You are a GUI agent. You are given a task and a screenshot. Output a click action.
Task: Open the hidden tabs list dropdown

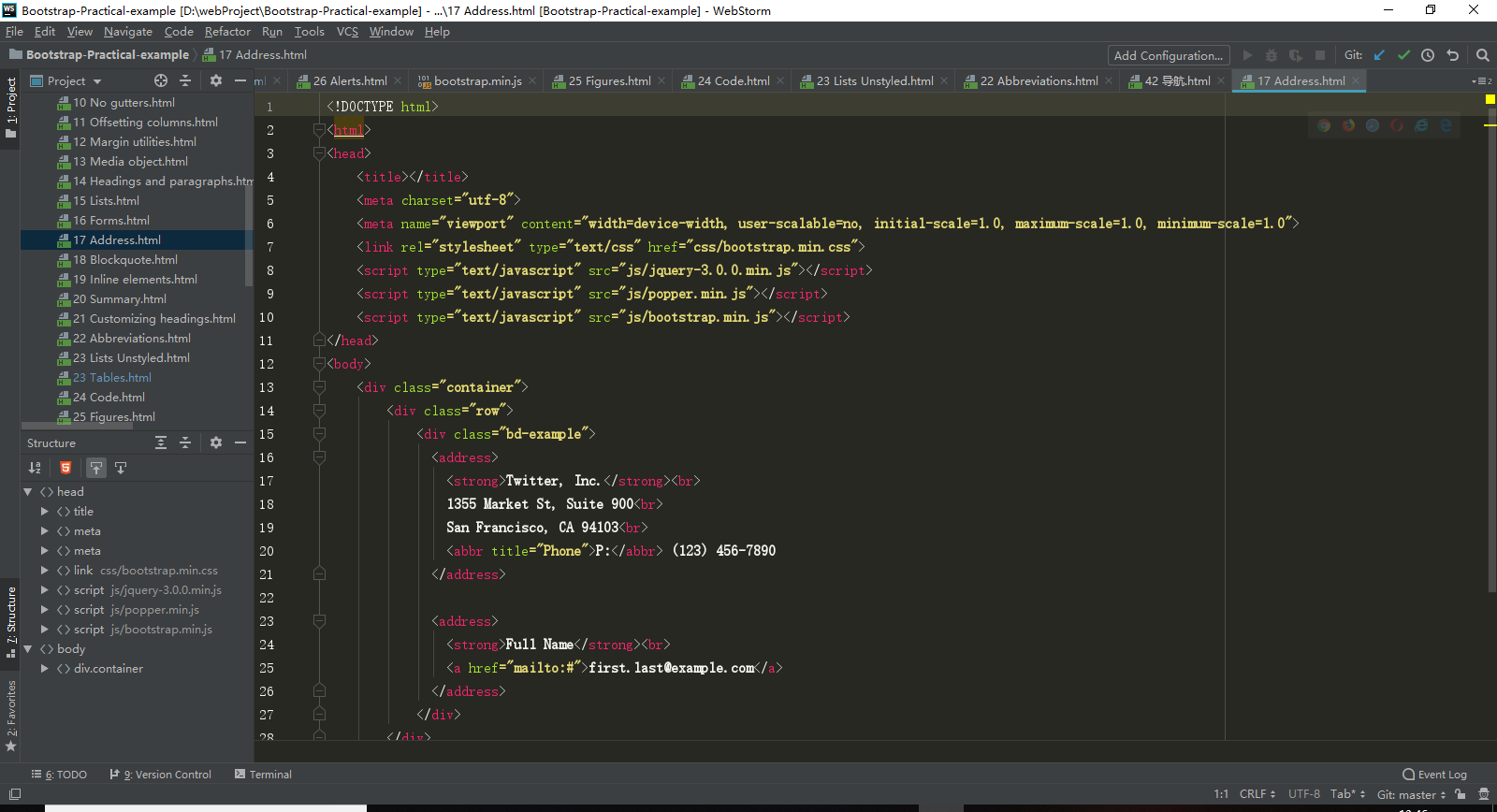[1481, 81]
